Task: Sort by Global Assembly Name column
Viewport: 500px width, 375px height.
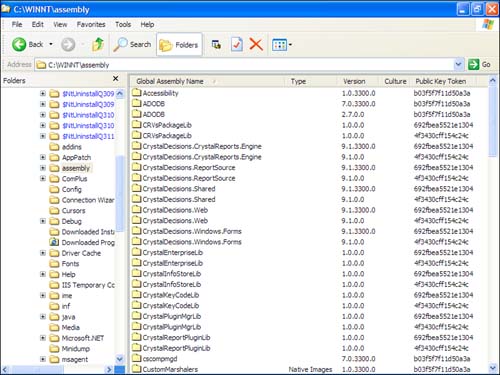Action: pos(206,81)
